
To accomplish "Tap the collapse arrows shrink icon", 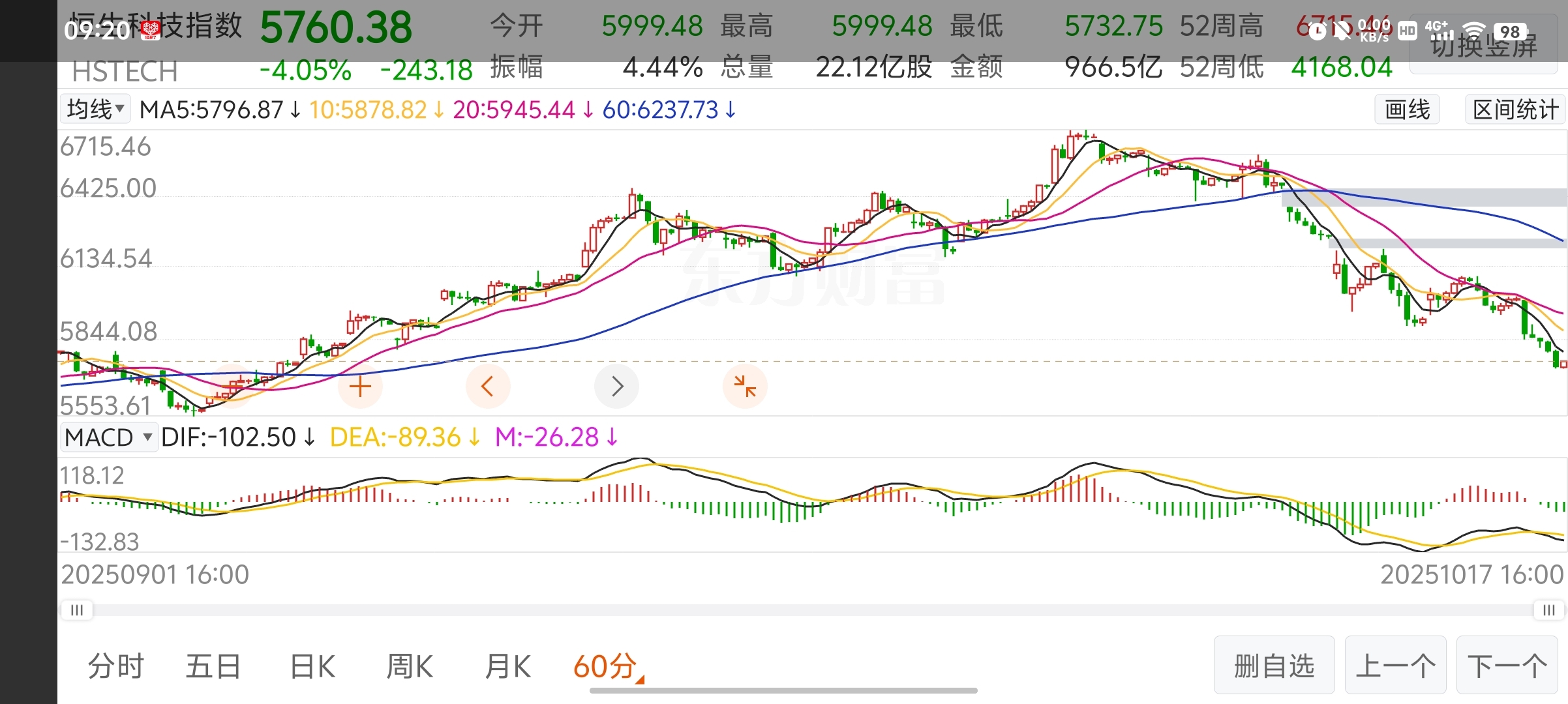I will coord(745,387).
